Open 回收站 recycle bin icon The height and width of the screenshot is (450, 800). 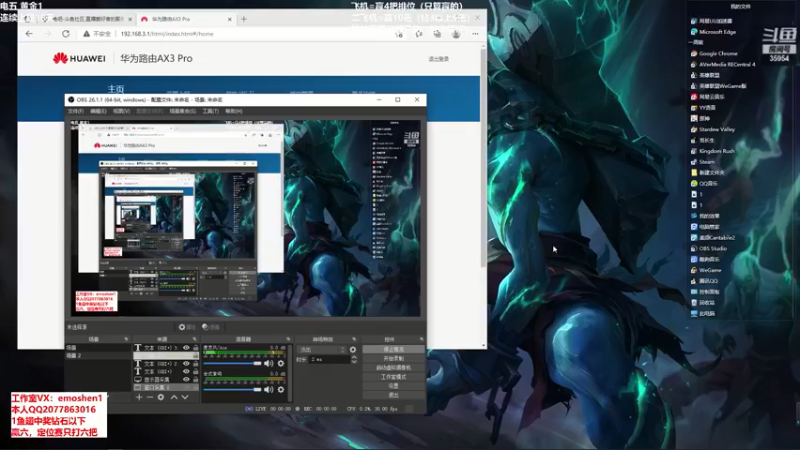[703, 303]
